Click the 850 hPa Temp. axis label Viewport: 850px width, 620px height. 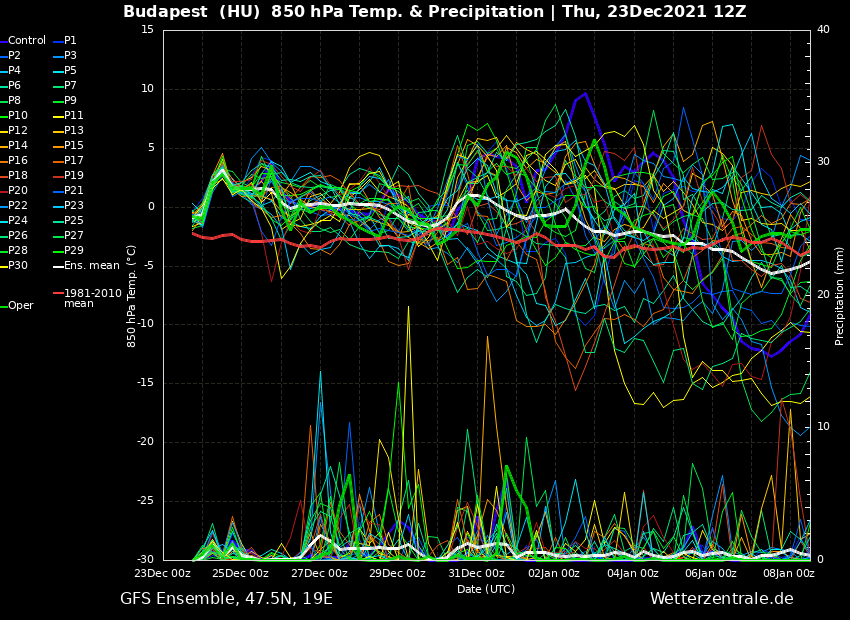pyautogui.click(x=132, y=295)
